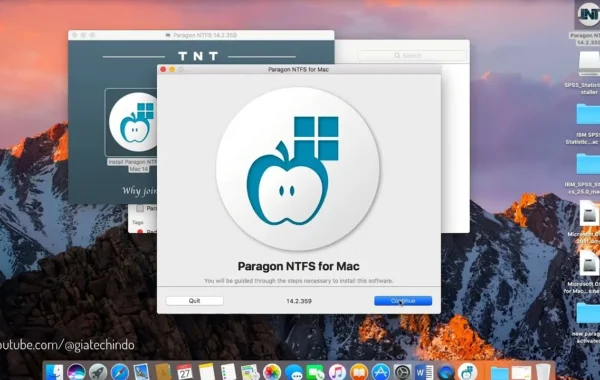
Task: Open iBooks from the Dock
Action: click(359, 372)
